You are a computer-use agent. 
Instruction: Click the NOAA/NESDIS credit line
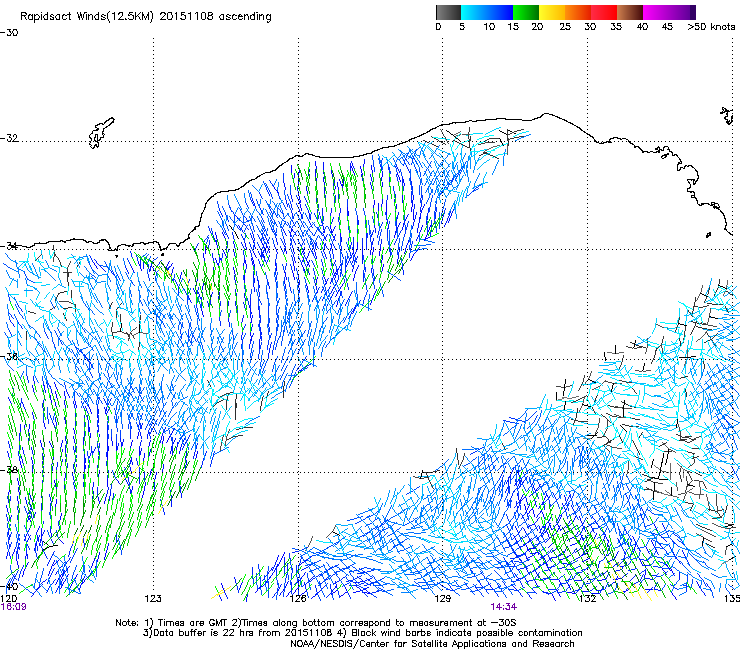432,644
